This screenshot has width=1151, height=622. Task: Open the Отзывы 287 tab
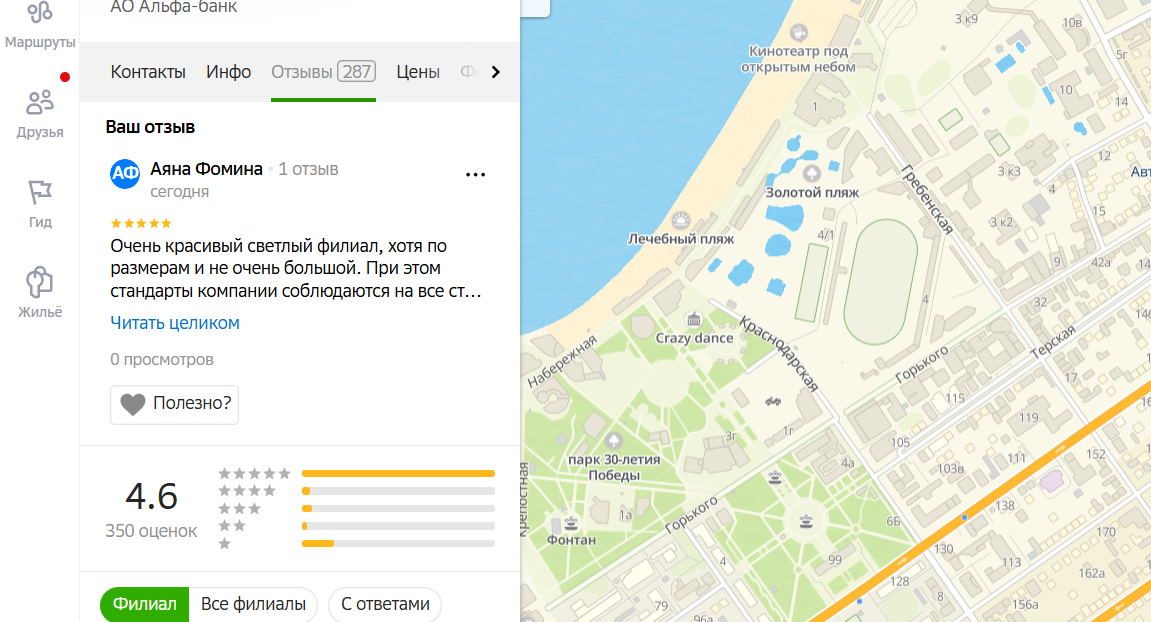(324, 72)
